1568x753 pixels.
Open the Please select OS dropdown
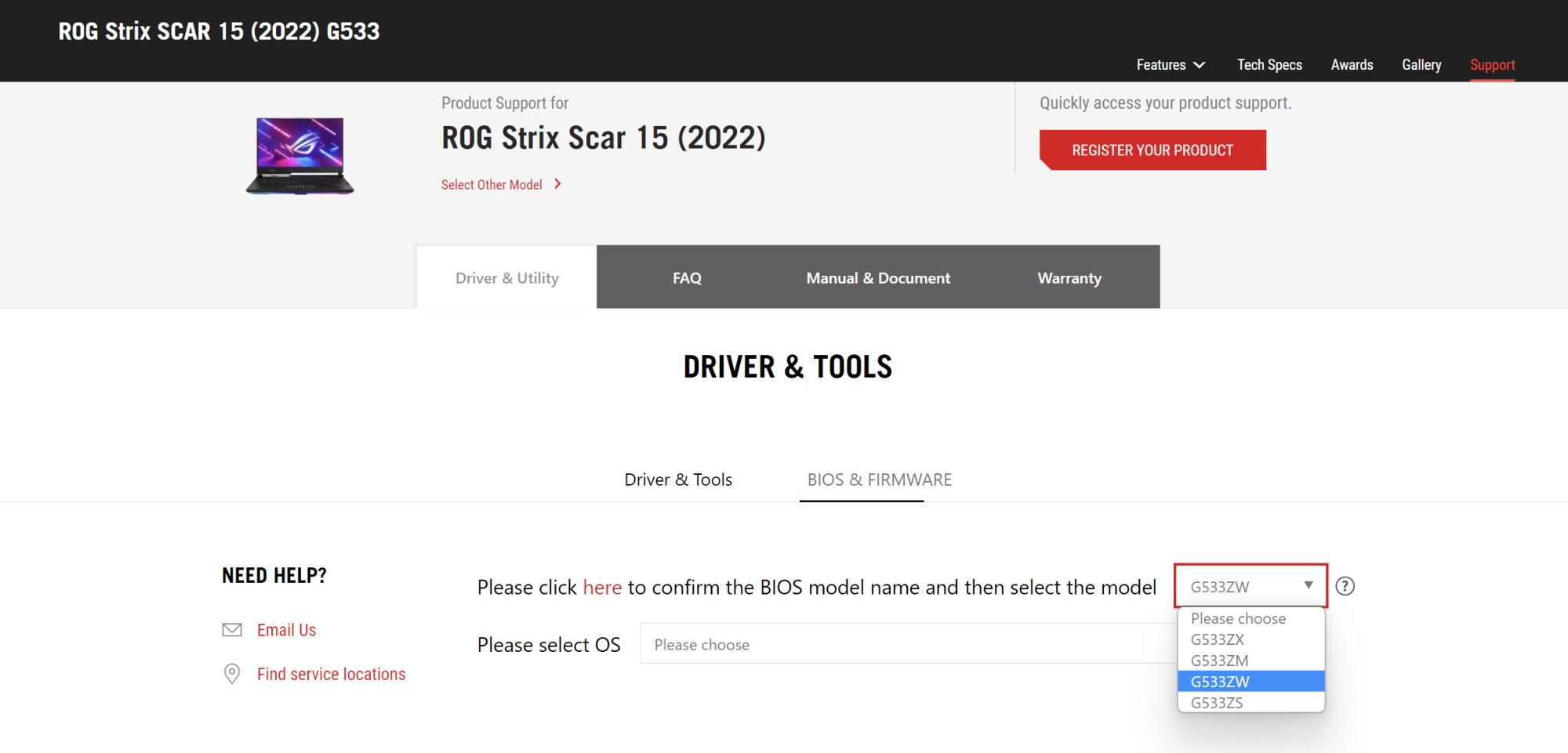pyautogui.click(x=908, y=644)
